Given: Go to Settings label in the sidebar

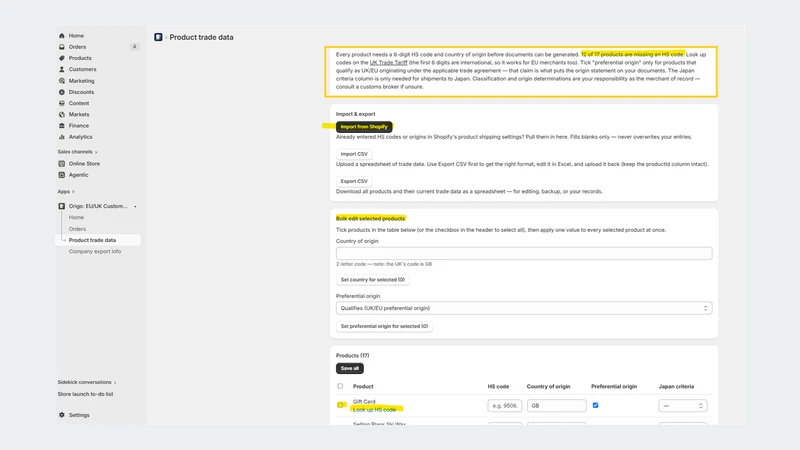Looking at the screenshot, I should point(79,415).
